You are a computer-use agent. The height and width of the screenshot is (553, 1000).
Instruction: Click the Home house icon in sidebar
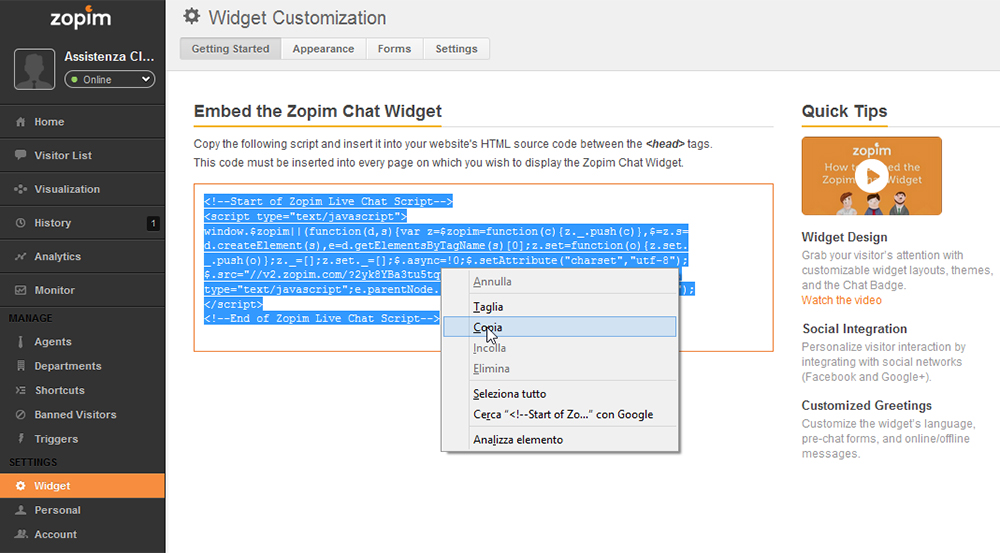(x=20, y=122)
